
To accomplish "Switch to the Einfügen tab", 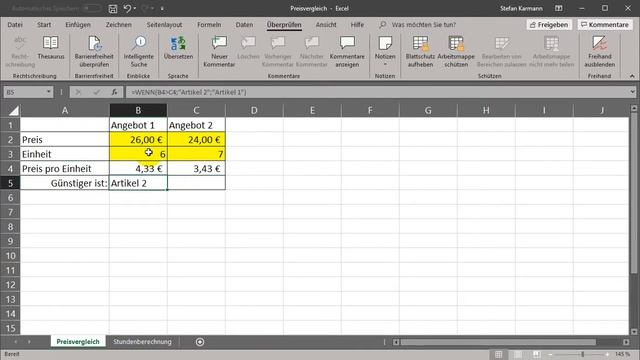I will 78,25.
